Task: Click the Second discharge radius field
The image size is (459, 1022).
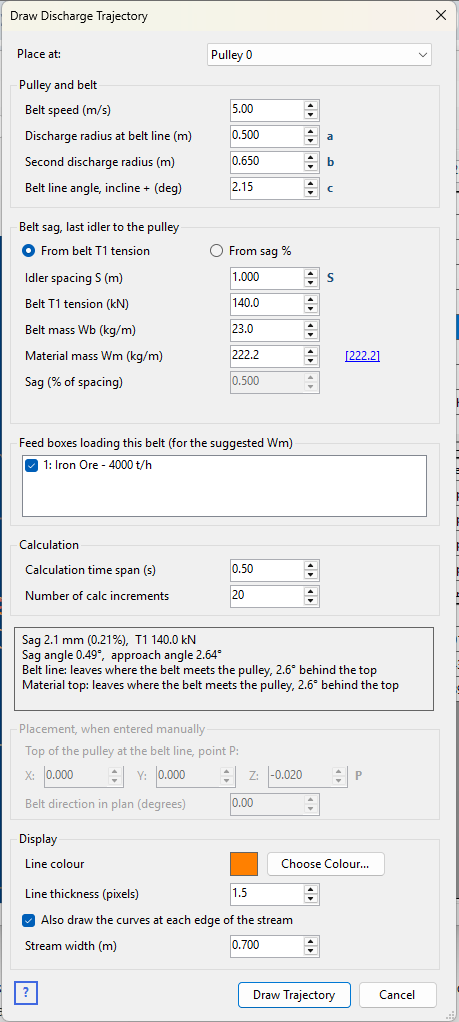Action: 266,162
